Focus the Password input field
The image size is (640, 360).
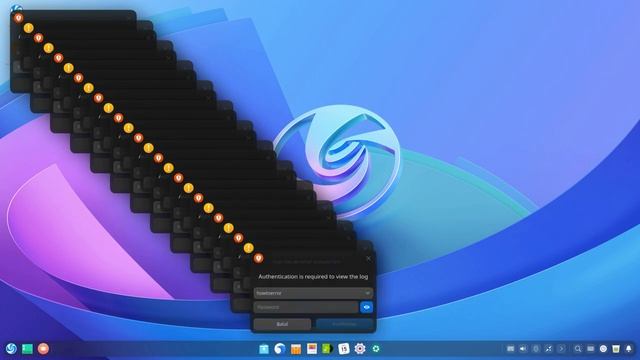[306, 307]
